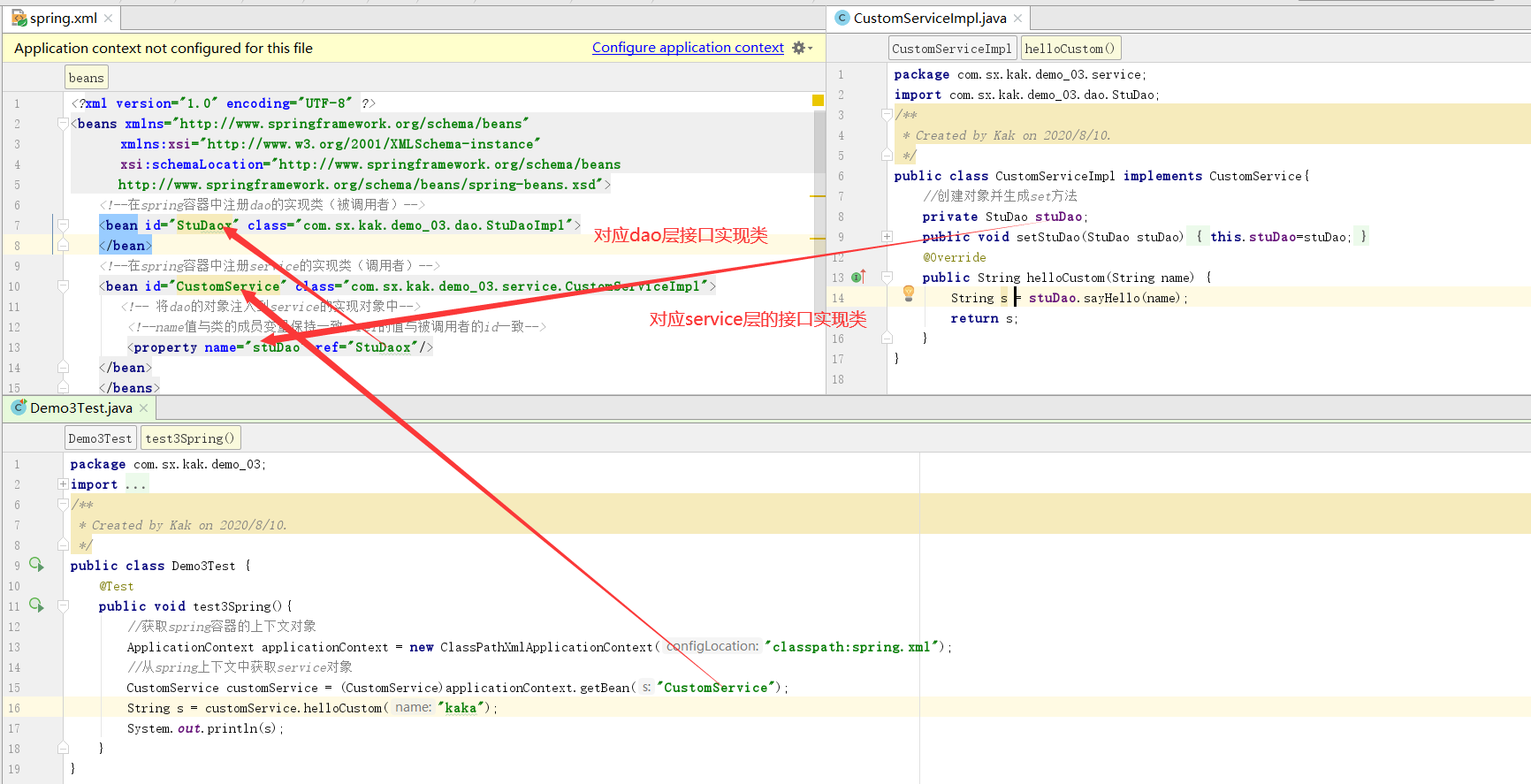Click the "kaka" string argument
Viewport: 1531px width, 784px height.
461,708
